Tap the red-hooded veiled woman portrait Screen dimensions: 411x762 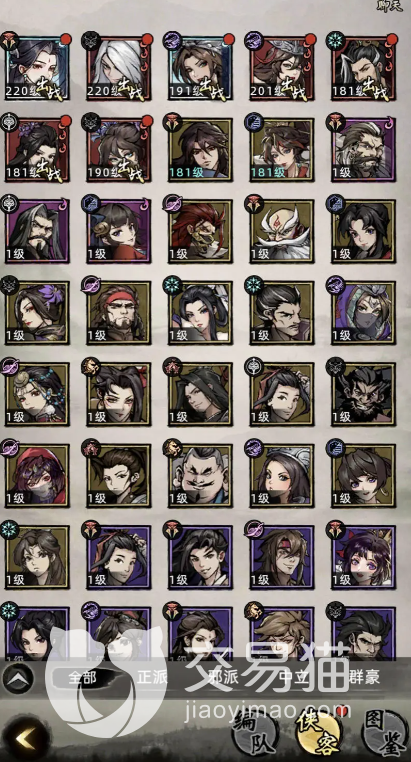[36, 475]
